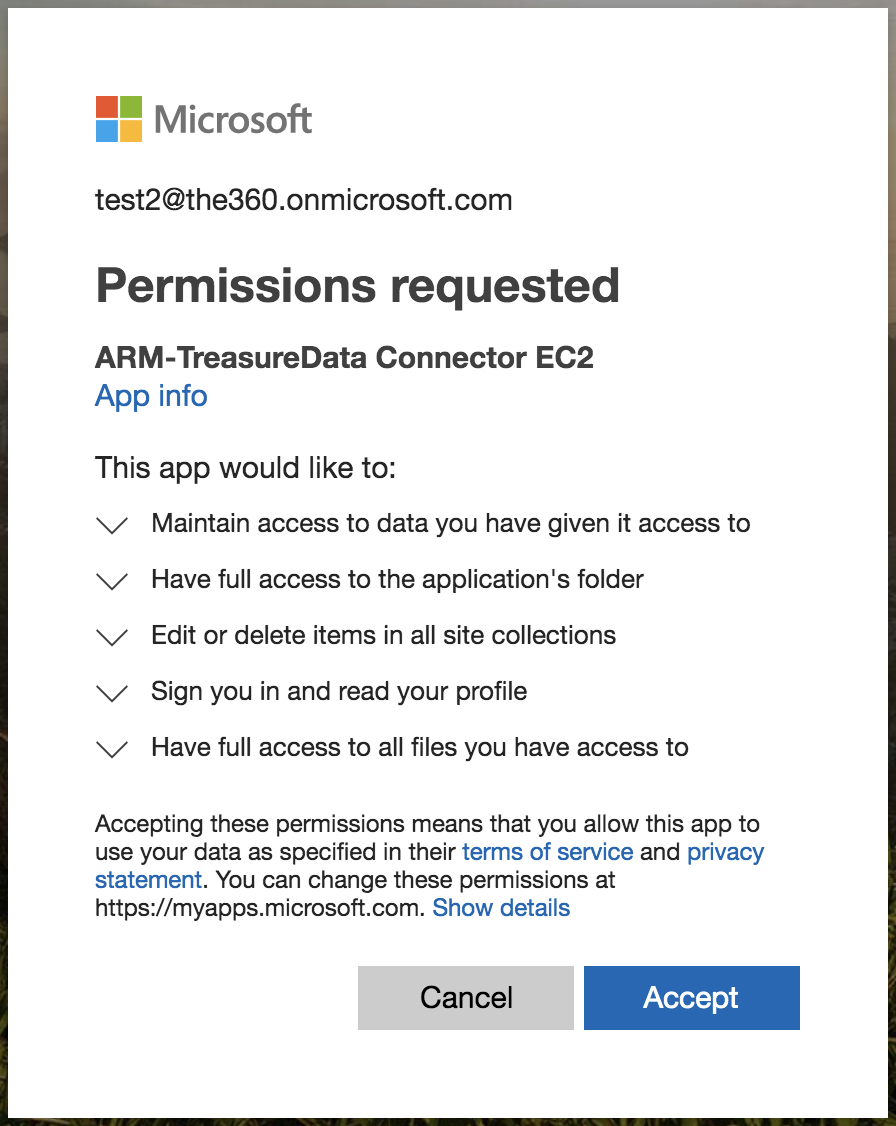Image resolution: width=896 pixels, height=1126 pixels.
Task: Select 'Sign you in and read your profile'
Action: click(339, 691)
